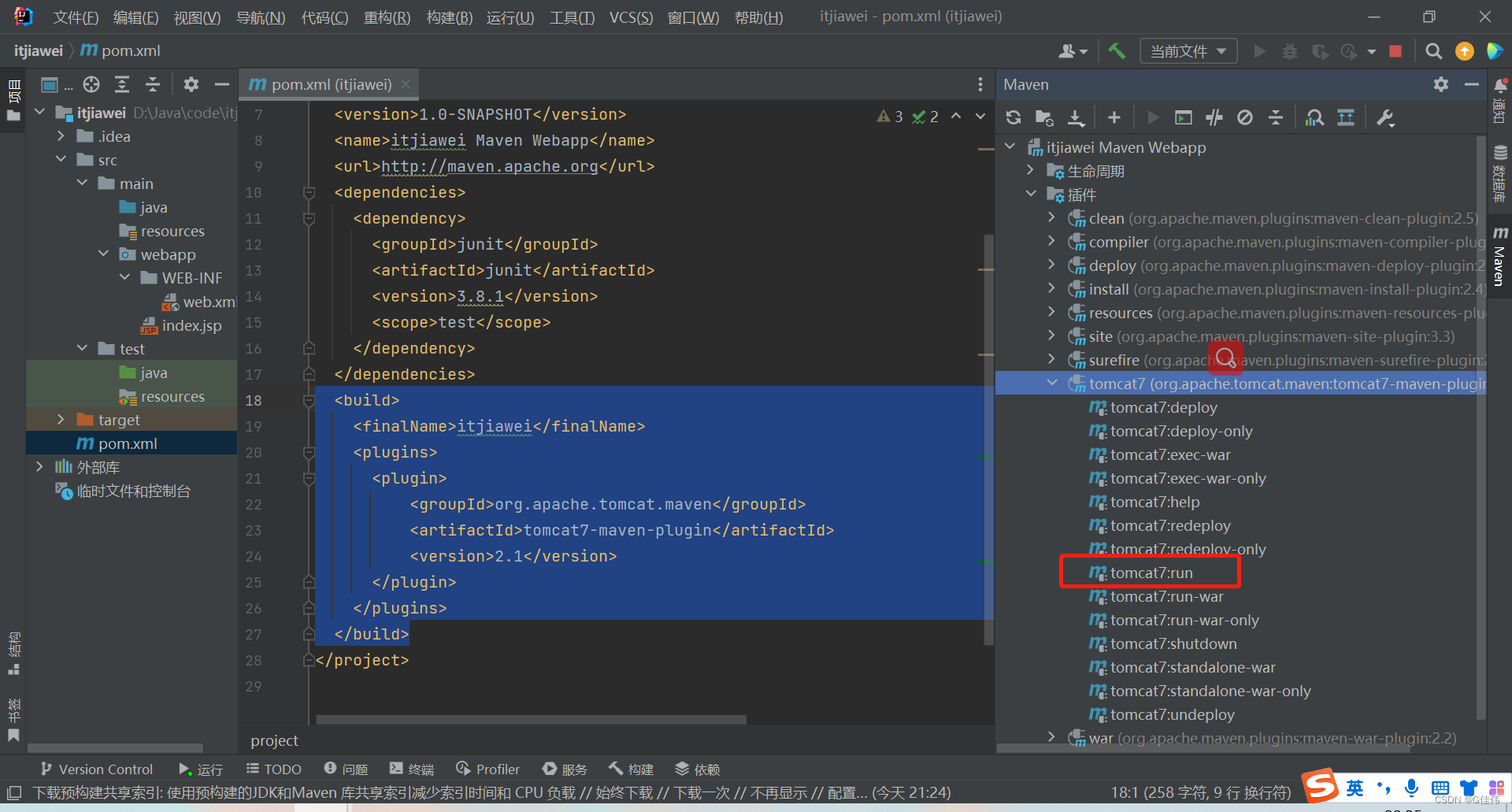
Task: Hide the Maven tool window
Action: (x=1471, y=84)
